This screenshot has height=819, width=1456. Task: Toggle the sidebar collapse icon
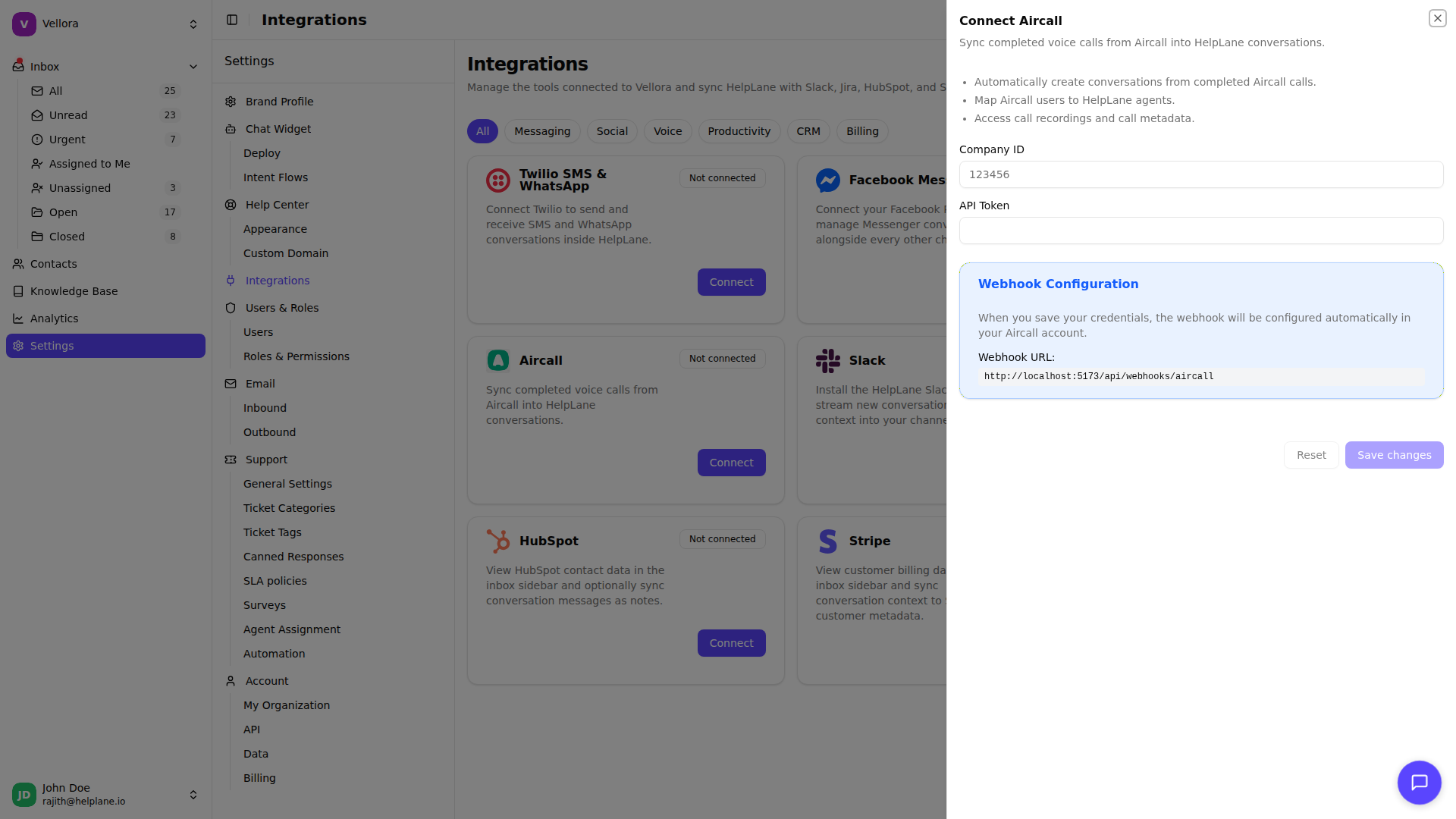point(232,20)
